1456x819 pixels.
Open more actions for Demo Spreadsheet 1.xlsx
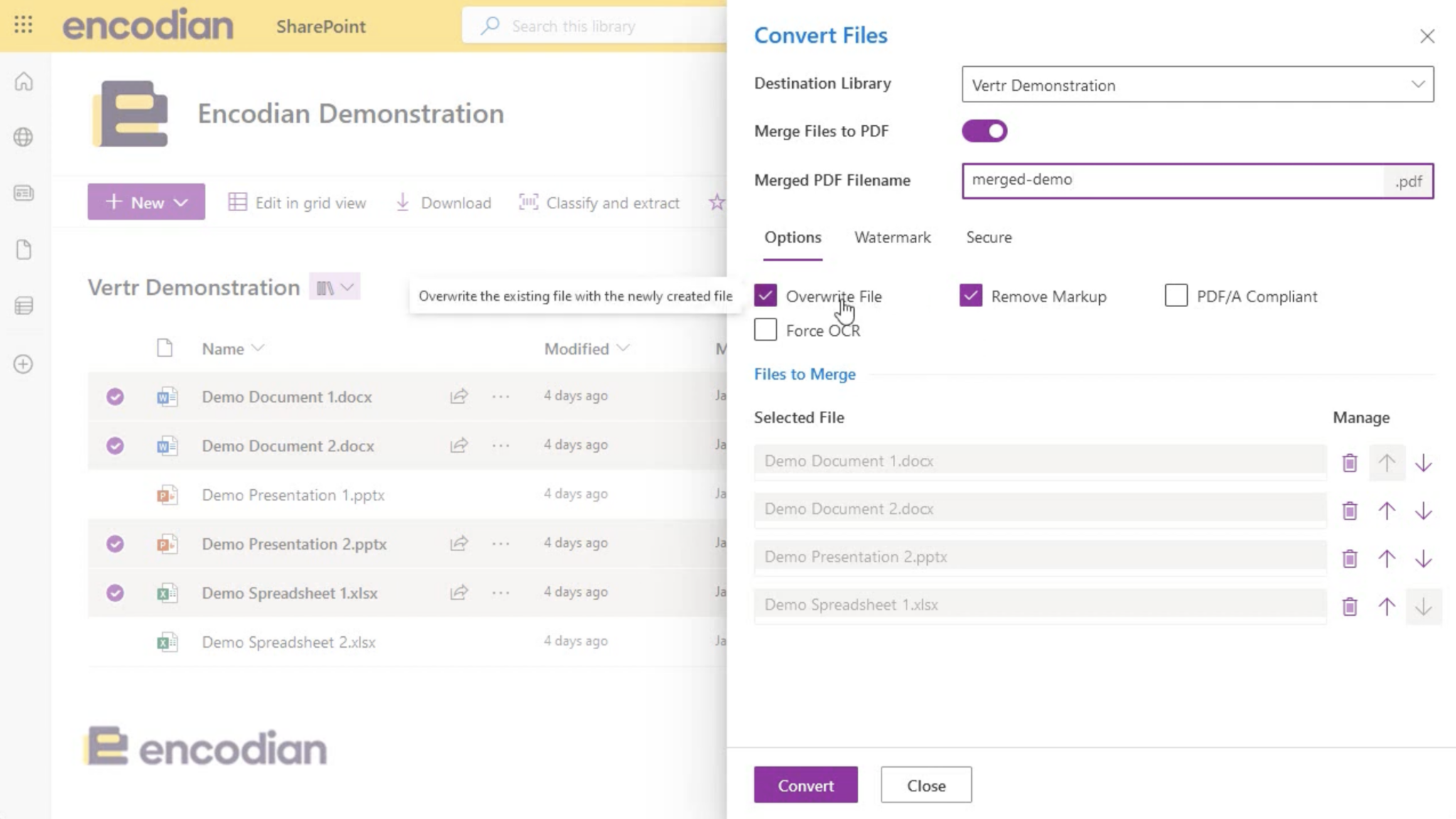500,593
